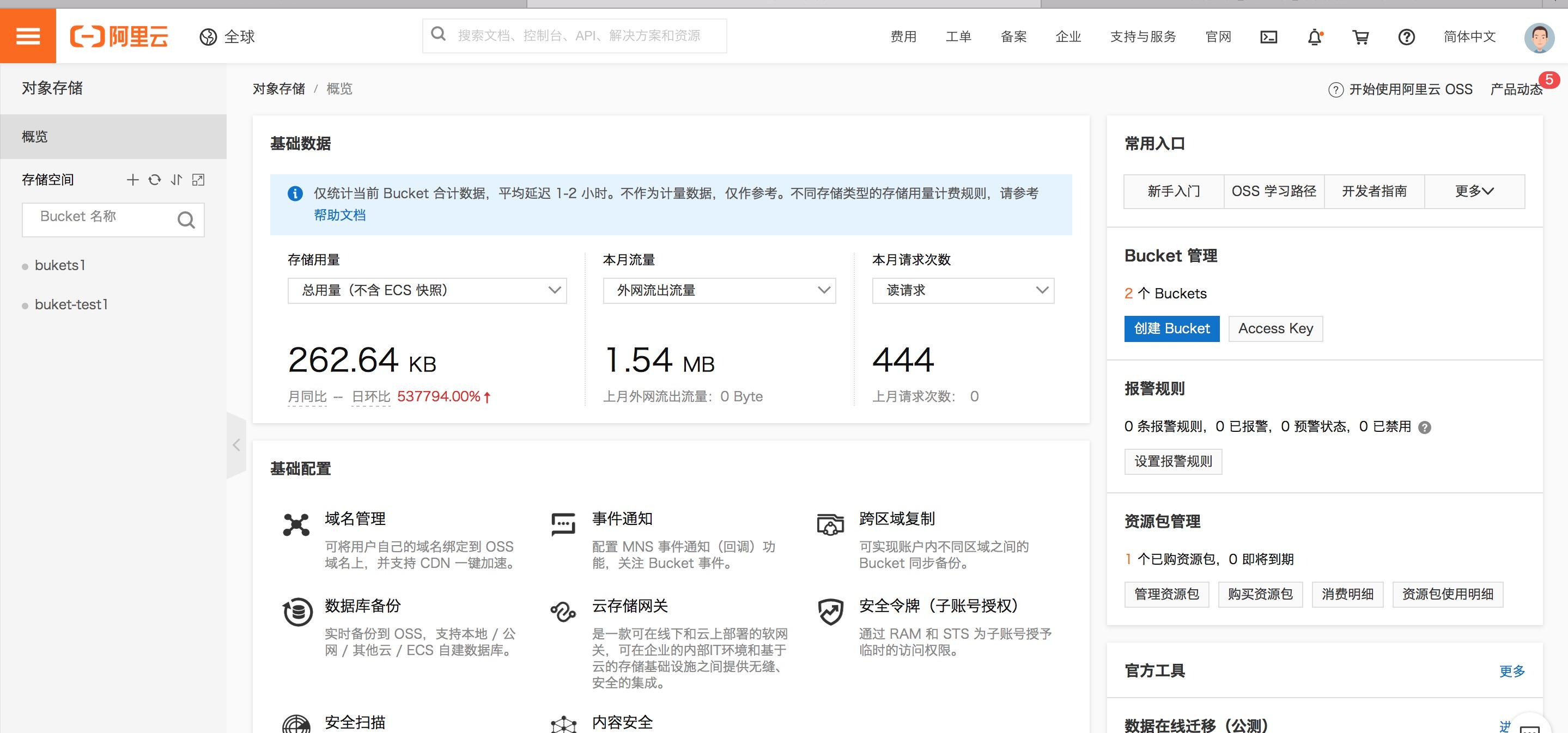This screenshot has width=1568, height=733.
Task: Click the sort buckets icon
Action: click(177, 180)
